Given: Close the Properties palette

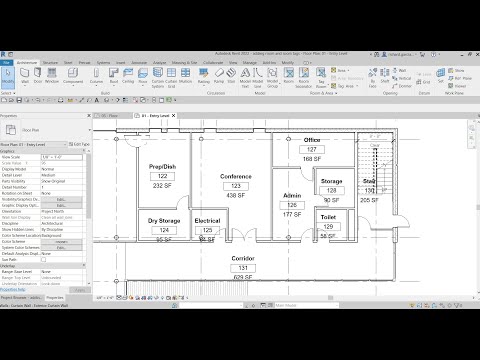Looking at the screenshot, I should click(89, 116).
